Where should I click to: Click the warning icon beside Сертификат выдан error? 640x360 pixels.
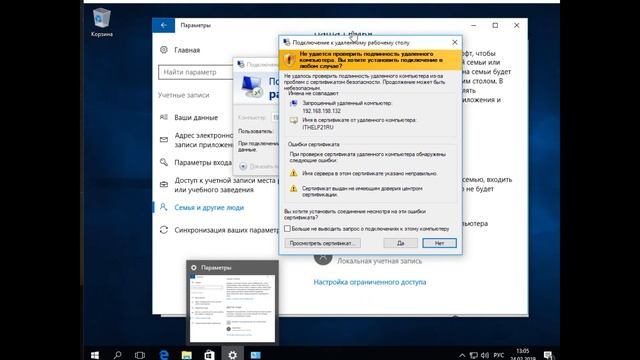293,189
